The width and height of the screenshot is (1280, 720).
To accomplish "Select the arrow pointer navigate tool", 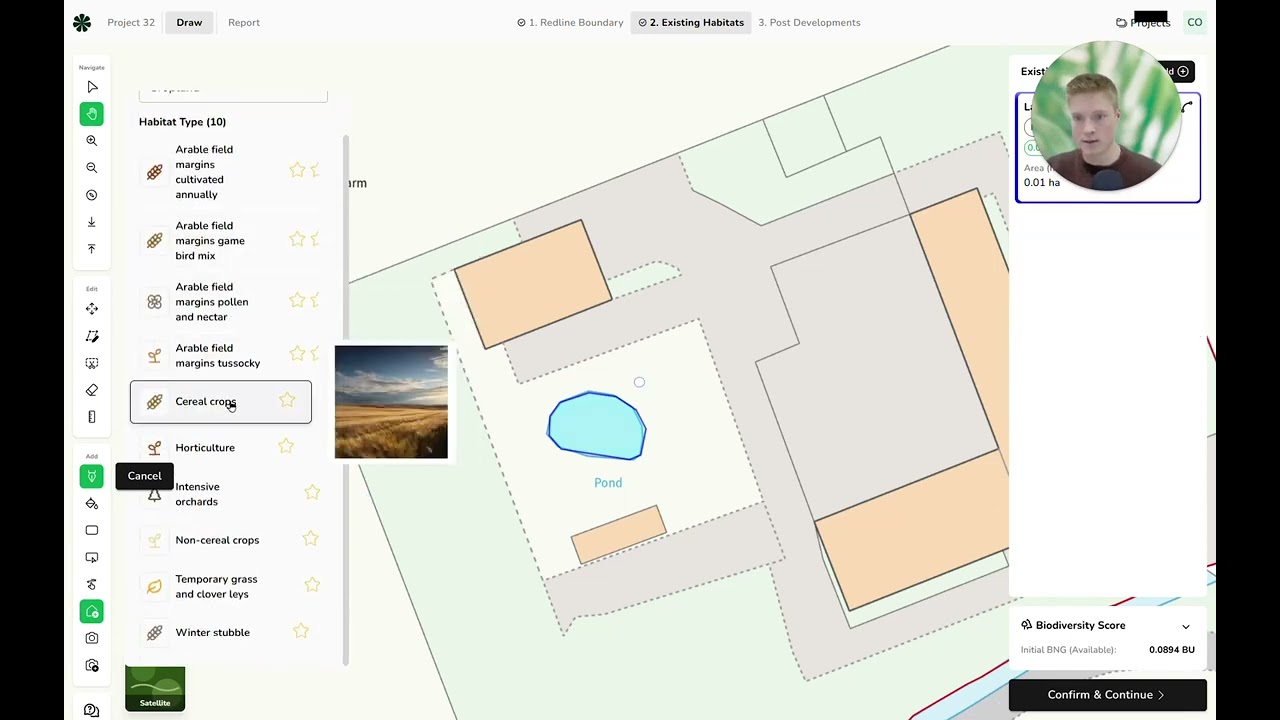I will (92, 87).
